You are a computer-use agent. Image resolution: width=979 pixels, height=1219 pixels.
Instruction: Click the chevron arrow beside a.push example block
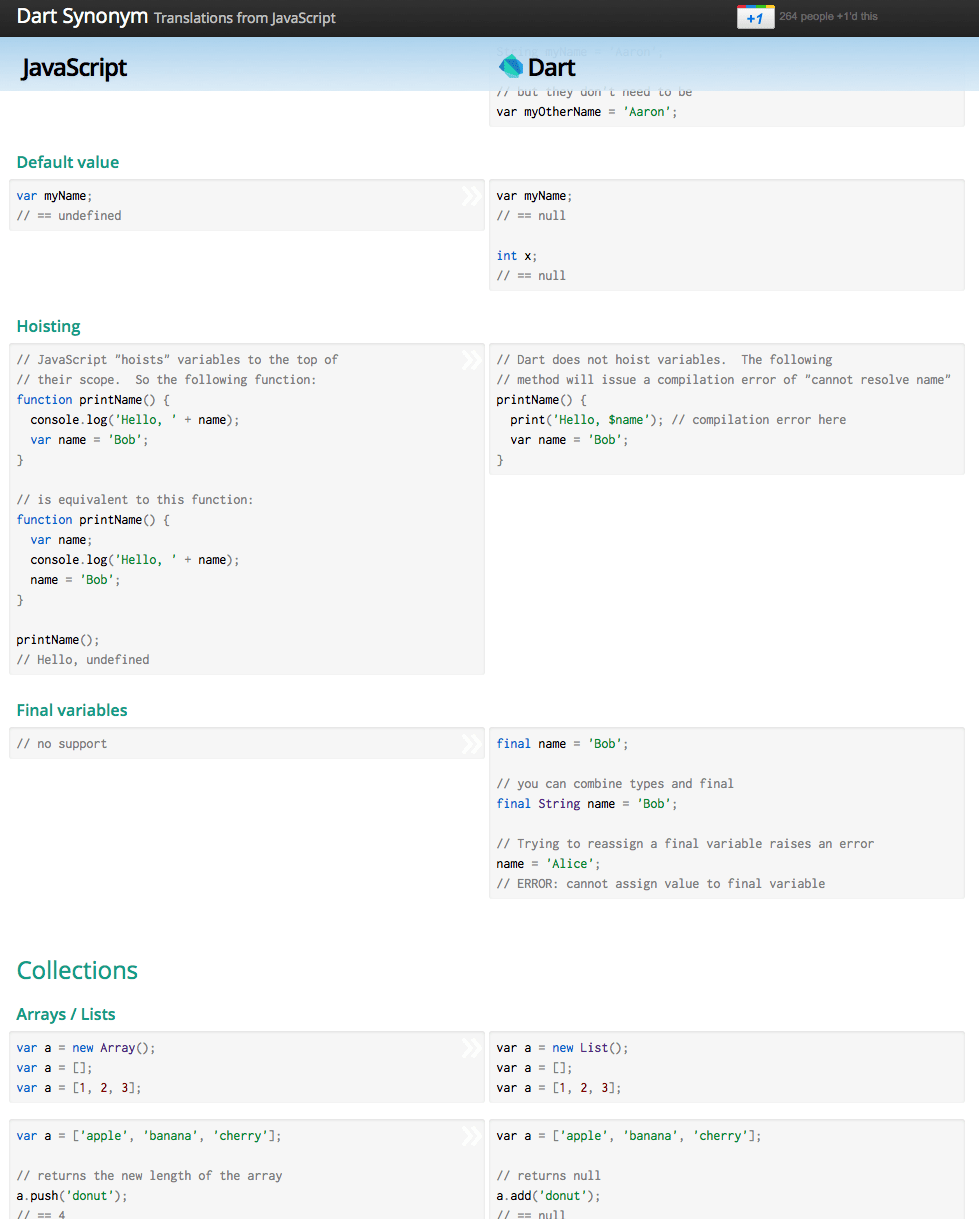[471, 1136]
